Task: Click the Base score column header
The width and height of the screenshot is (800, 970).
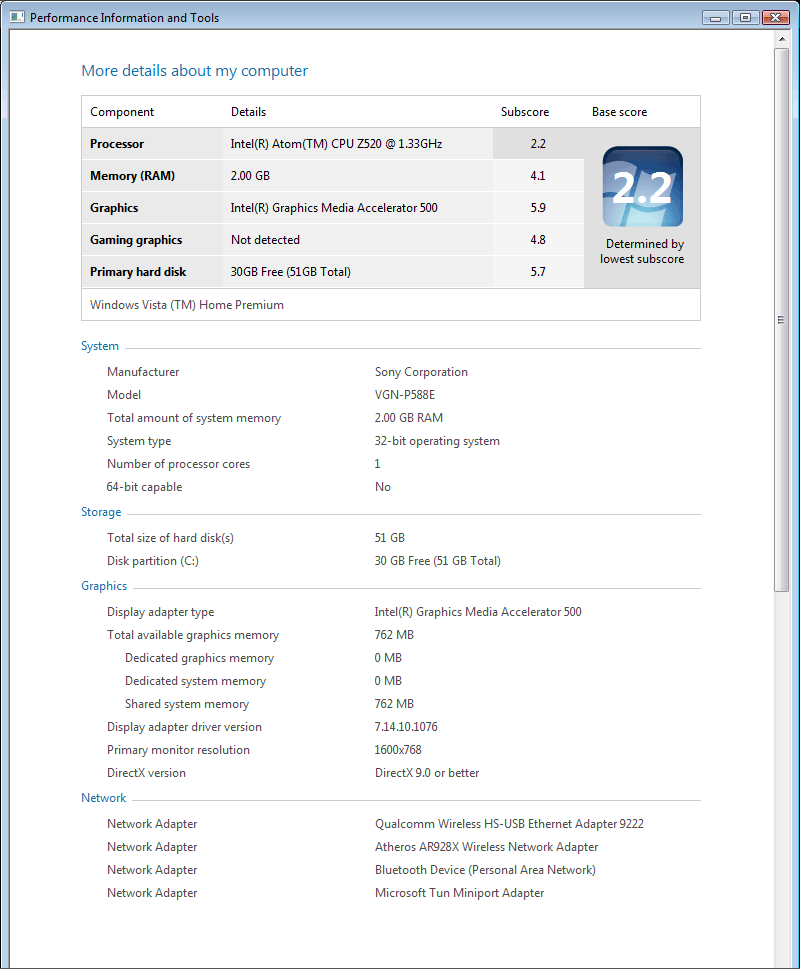Action: [x=619, y=112]
